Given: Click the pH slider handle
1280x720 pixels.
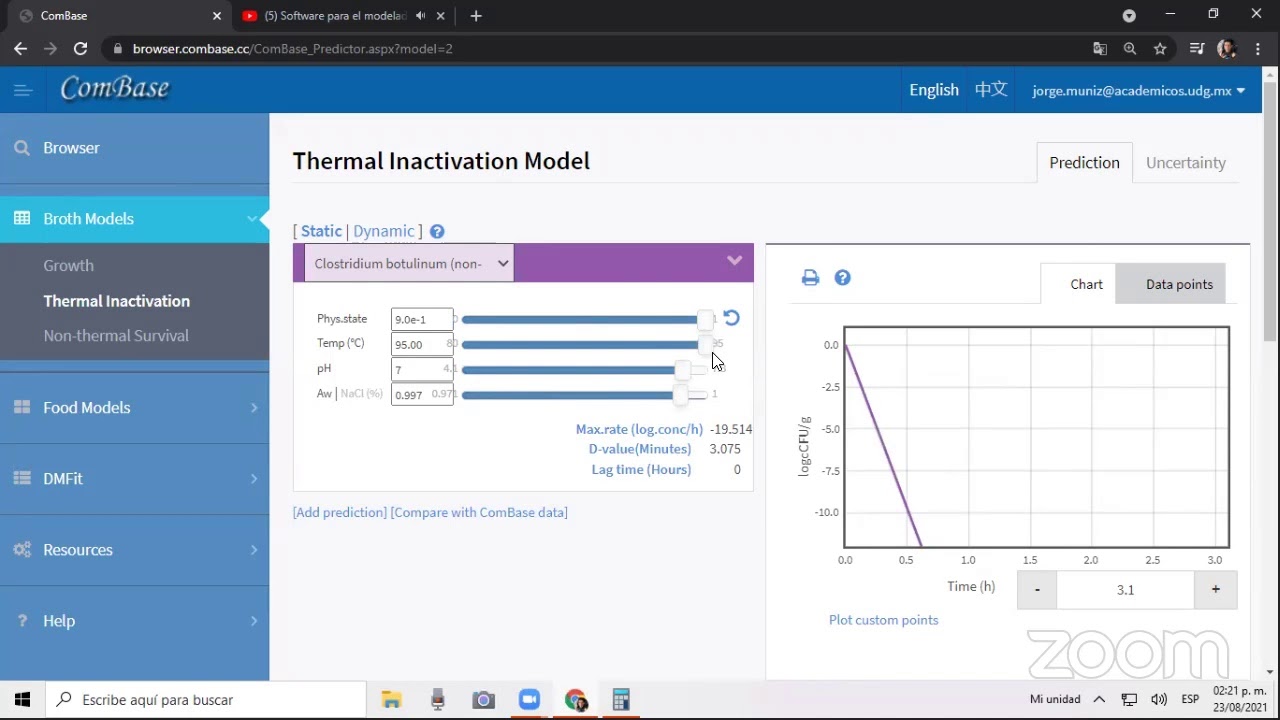Looking at the screenshot, I should [682, 369].
